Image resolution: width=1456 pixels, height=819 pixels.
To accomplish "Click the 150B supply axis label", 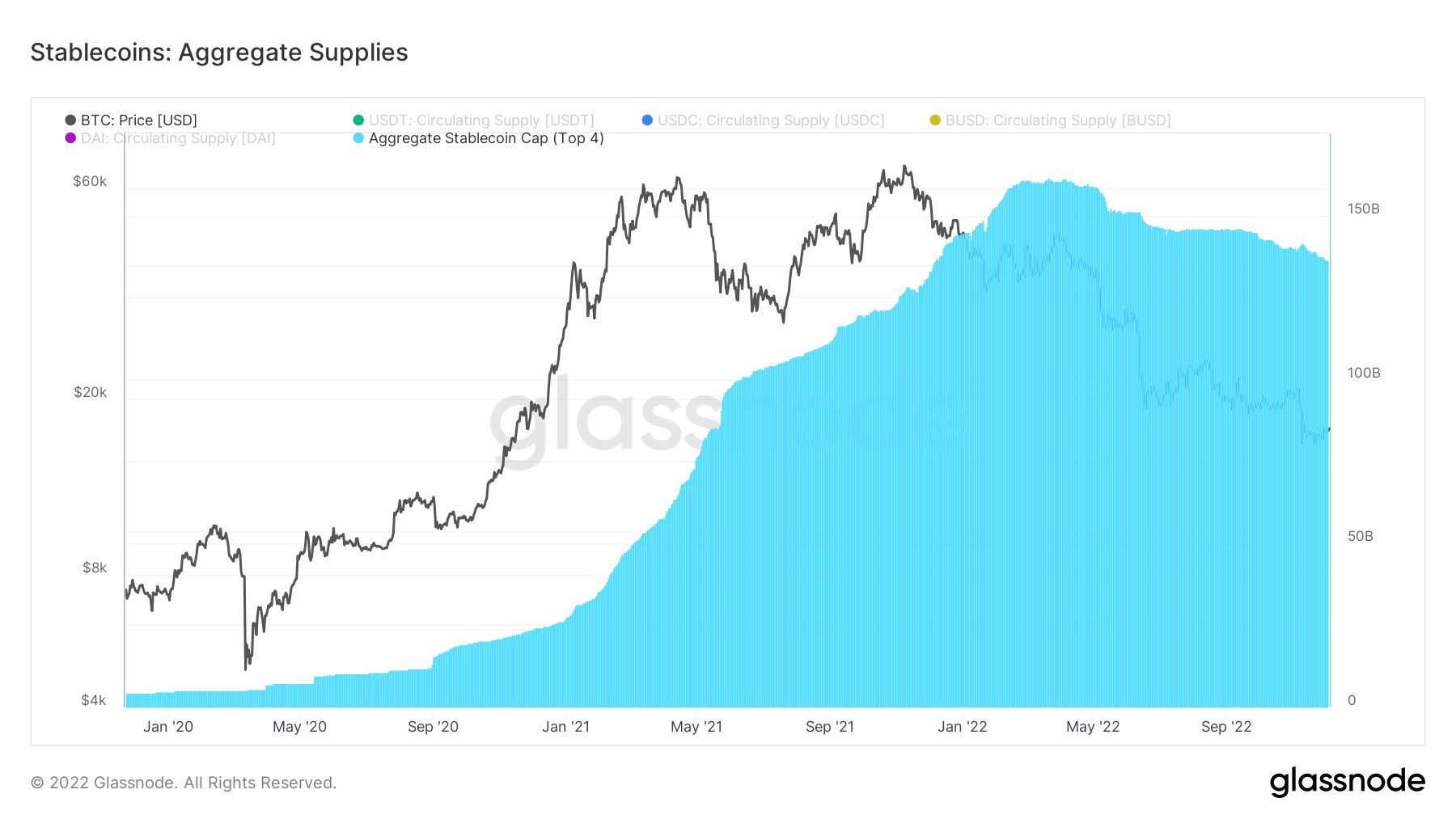I will [1363, 209].
